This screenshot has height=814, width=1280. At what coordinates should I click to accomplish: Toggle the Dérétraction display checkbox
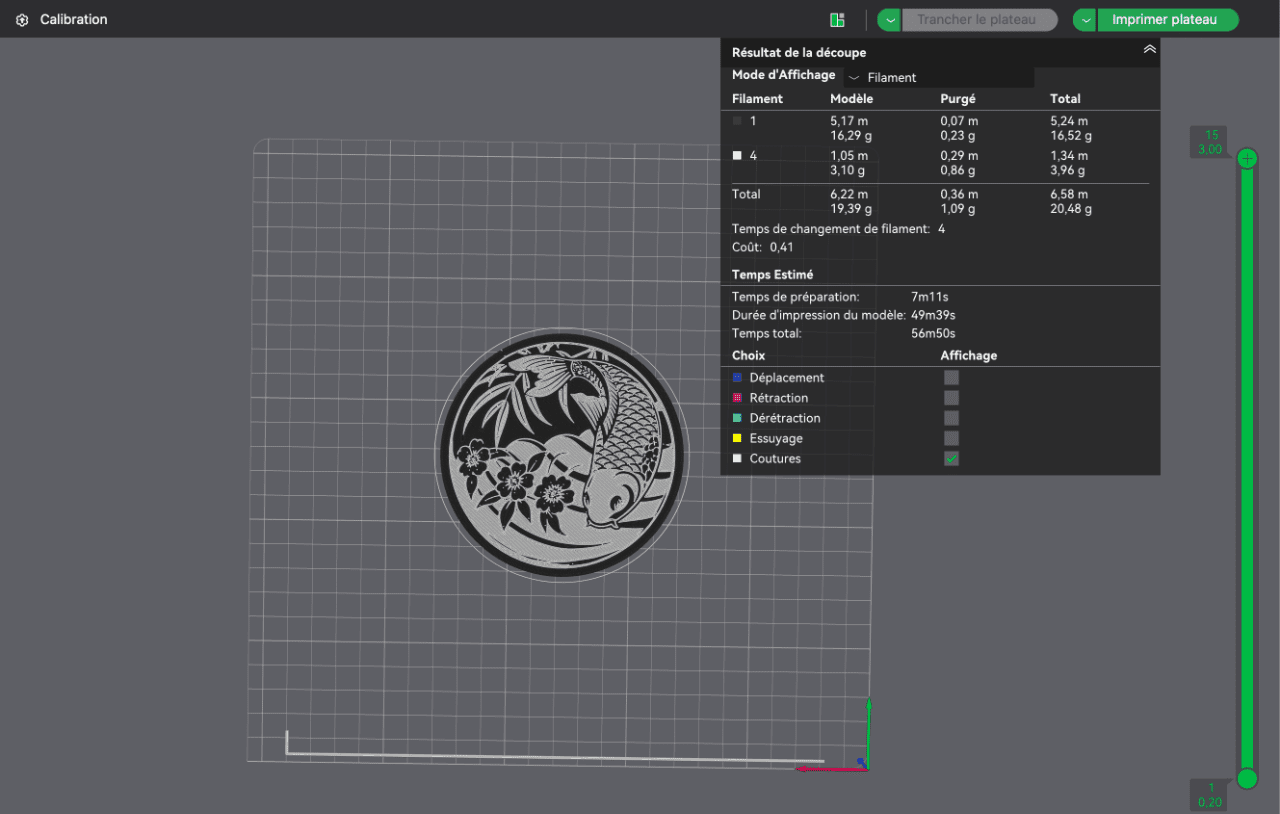tap(951, 418)
